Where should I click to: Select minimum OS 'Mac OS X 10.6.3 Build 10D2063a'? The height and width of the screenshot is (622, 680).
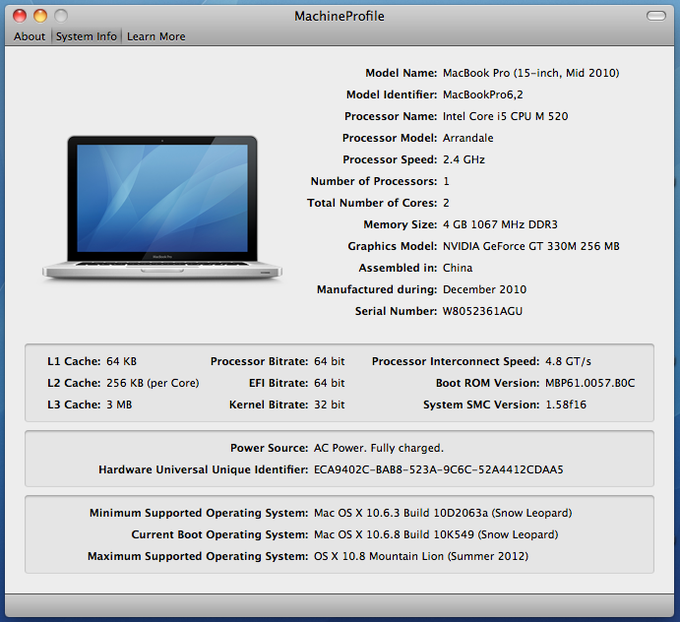(x=401, y=513)
